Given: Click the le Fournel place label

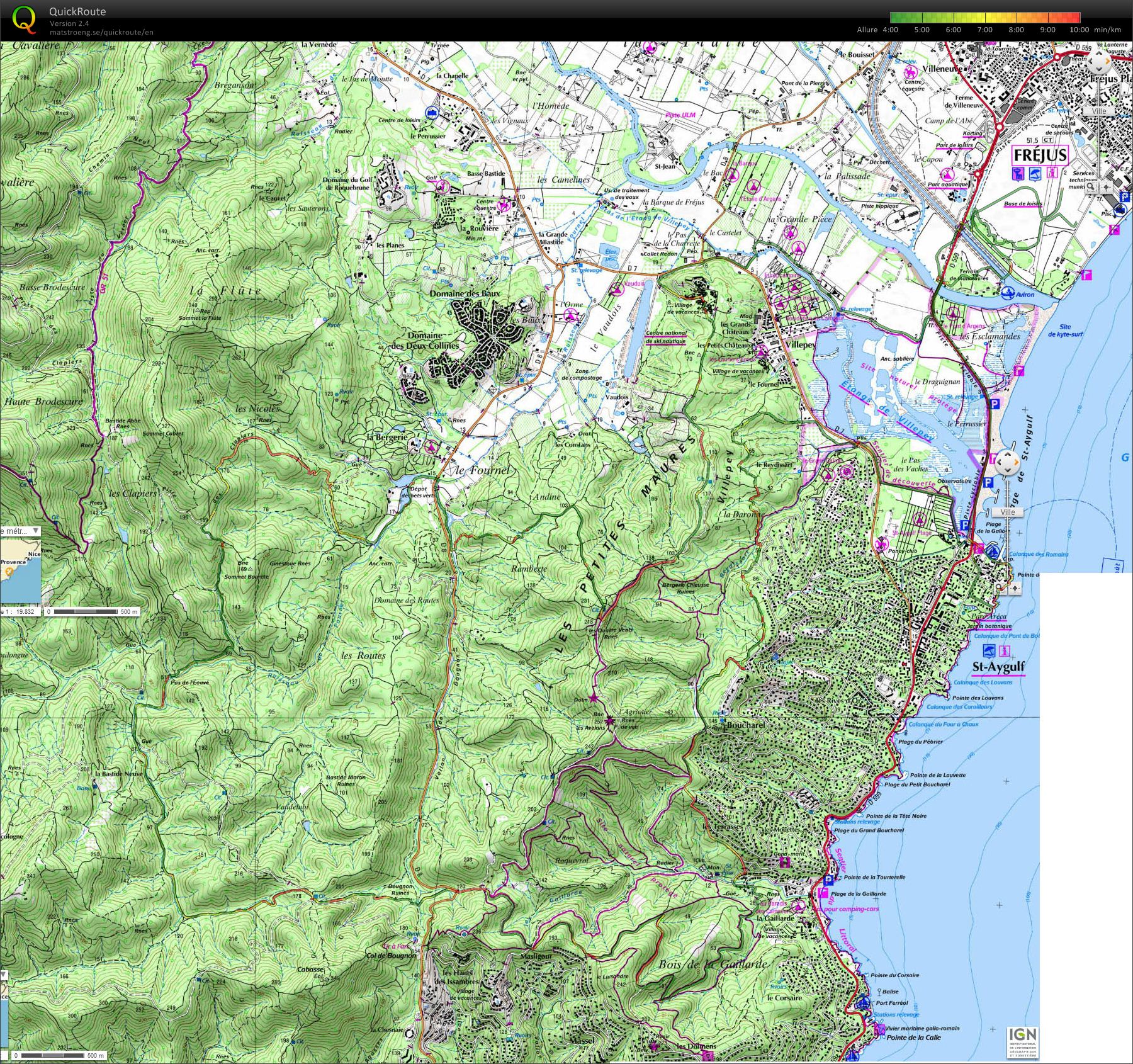Looking at the screenshot, I should pyautogui.click(x=483, y=470).
